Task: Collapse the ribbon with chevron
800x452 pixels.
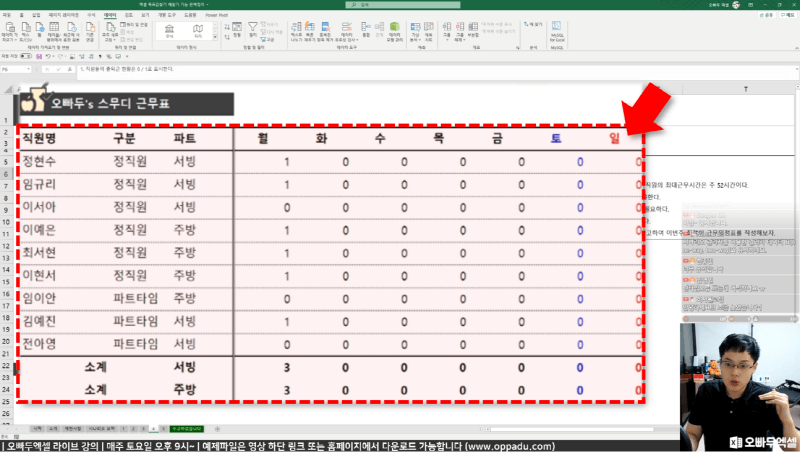Action: (796, 47)
